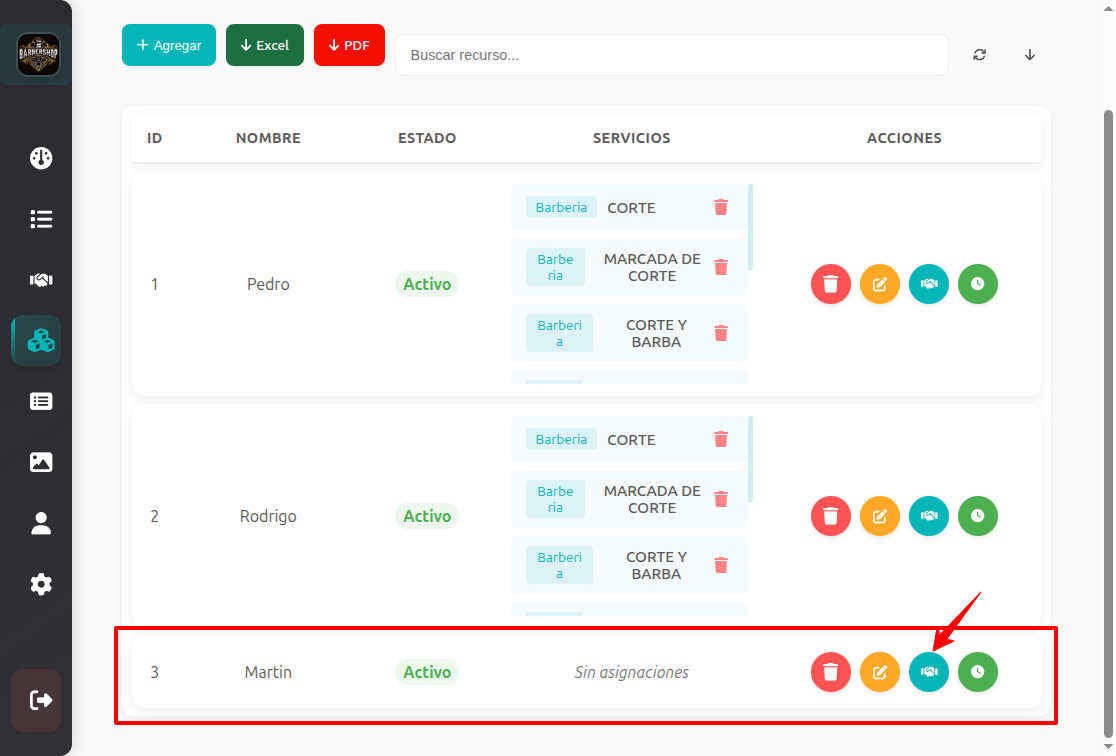1116x756 pixels.
Task: Assign services to Pedro via handshake button
Action: click(x=929, y=284)
